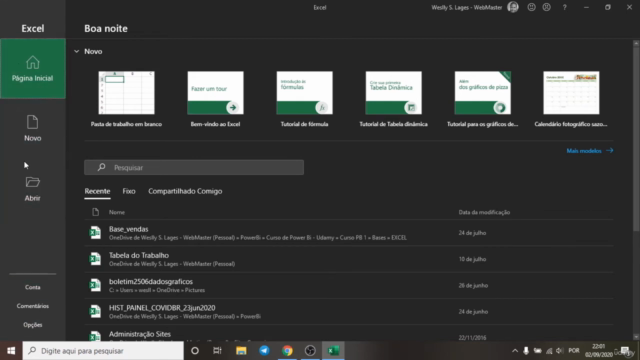Switch to Compartilhado Comigo tab
Viewport: 640px width, 360px height.
point(185,191)
